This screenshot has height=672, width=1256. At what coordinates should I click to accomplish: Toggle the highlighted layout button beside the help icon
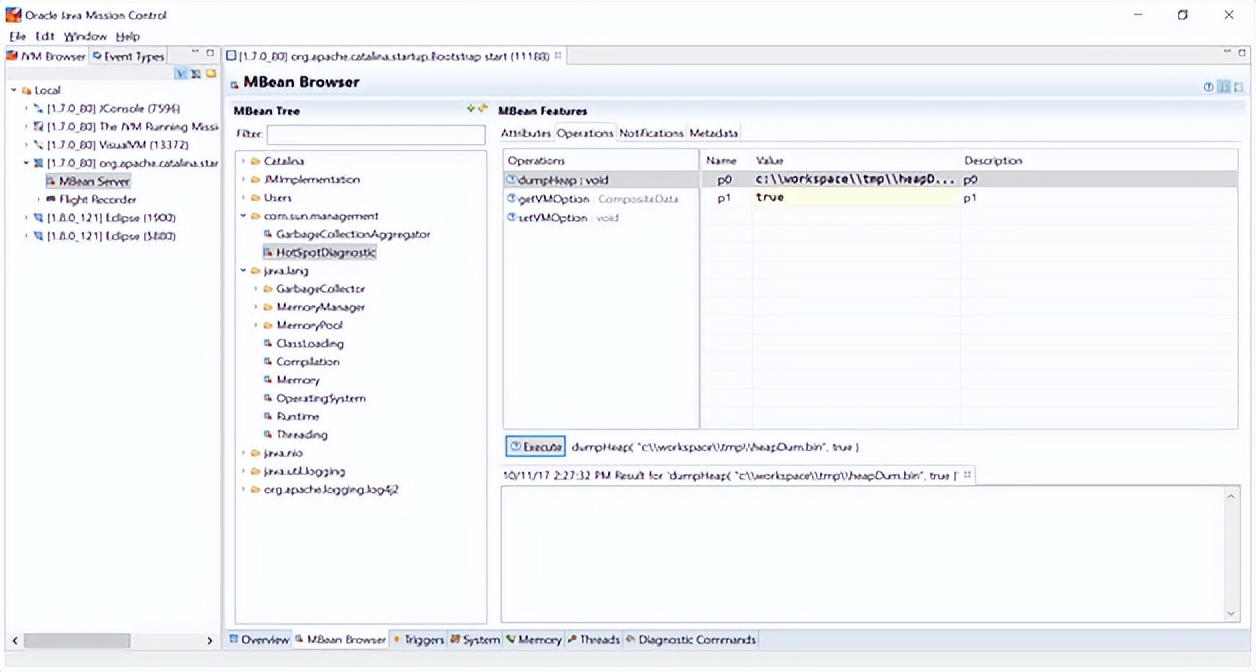(1223, 88)
